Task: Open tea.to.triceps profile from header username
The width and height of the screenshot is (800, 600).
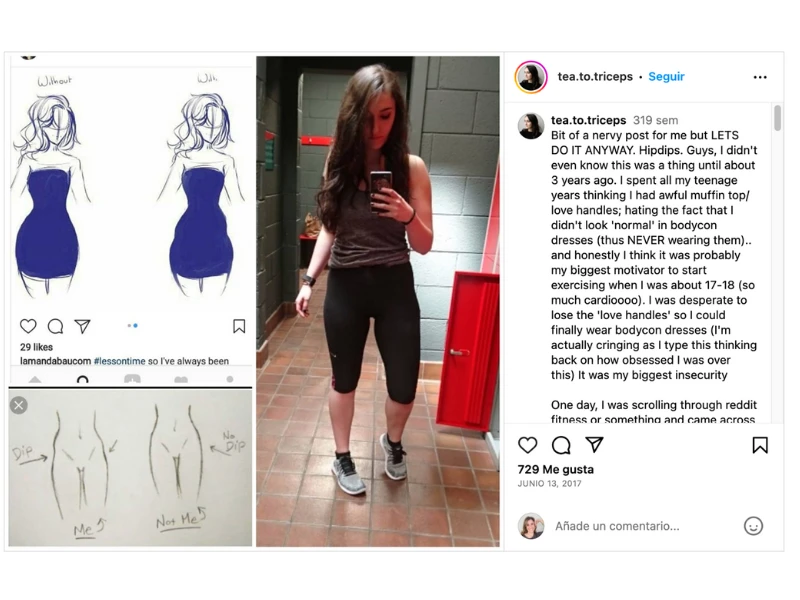Action: pyautogui.click(x=595, y=77)
